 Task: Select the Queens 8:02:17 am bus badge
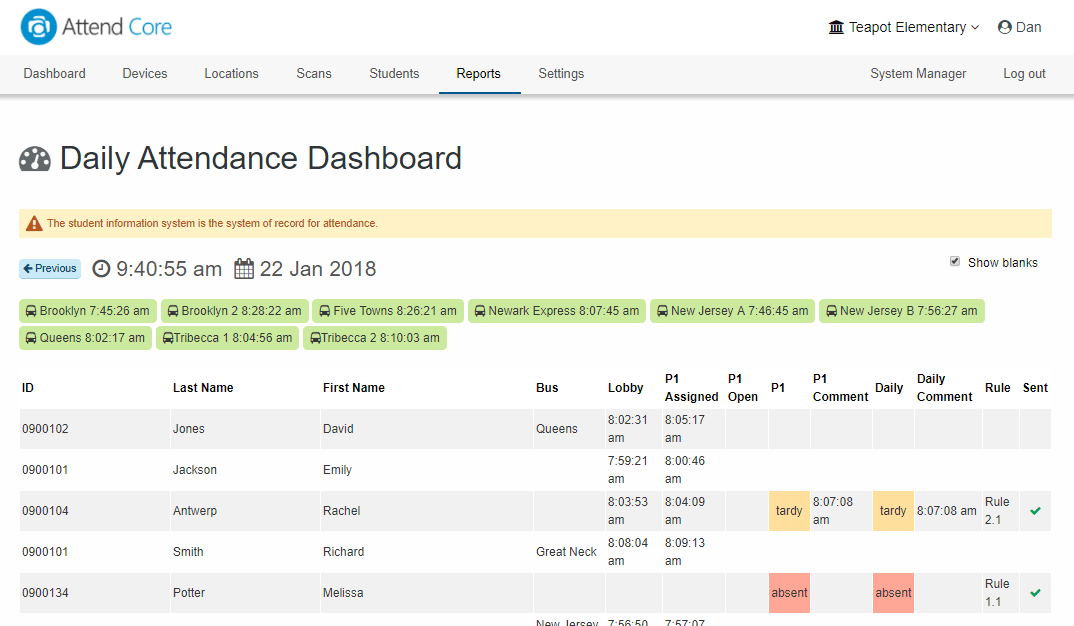click(86, 338)
